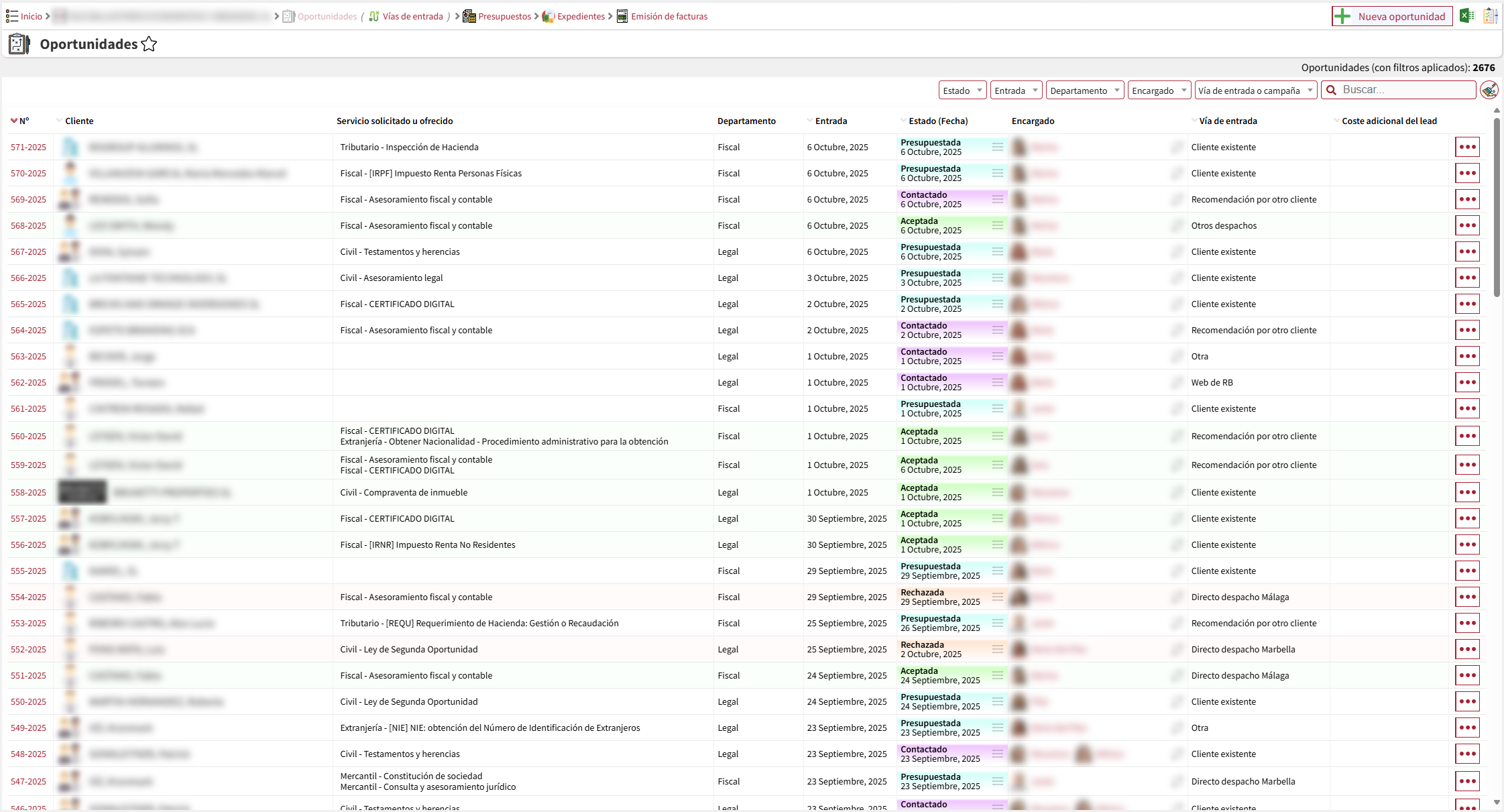Expand the Departamento filter dropdown
The image size is (1504, 812).
pyautogui.click(x=1084, y=91)
